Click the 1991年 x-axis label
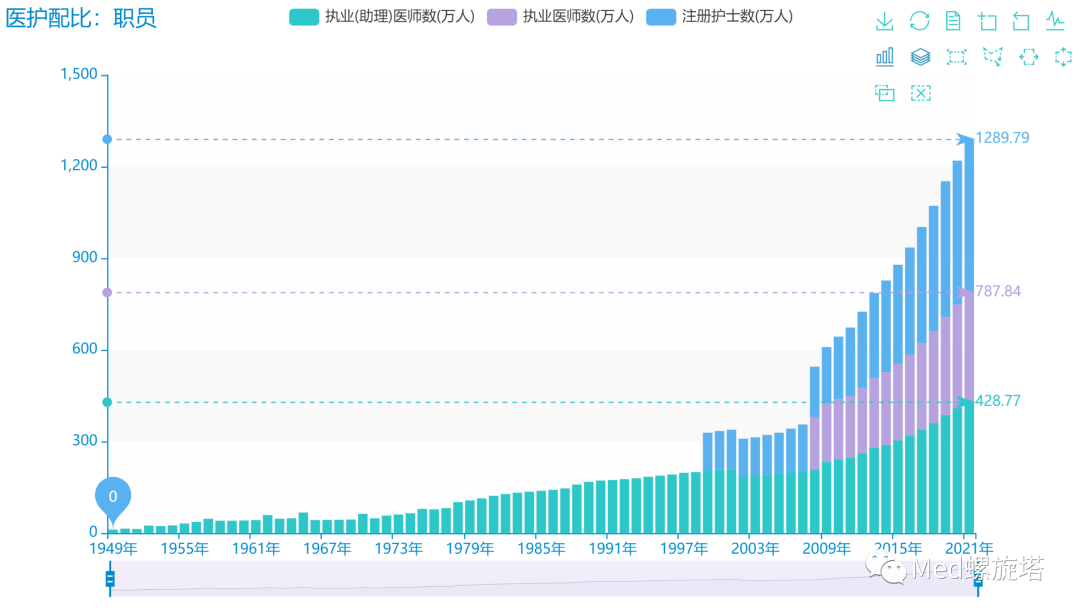The image size is (1080, 616). (612, 549)
